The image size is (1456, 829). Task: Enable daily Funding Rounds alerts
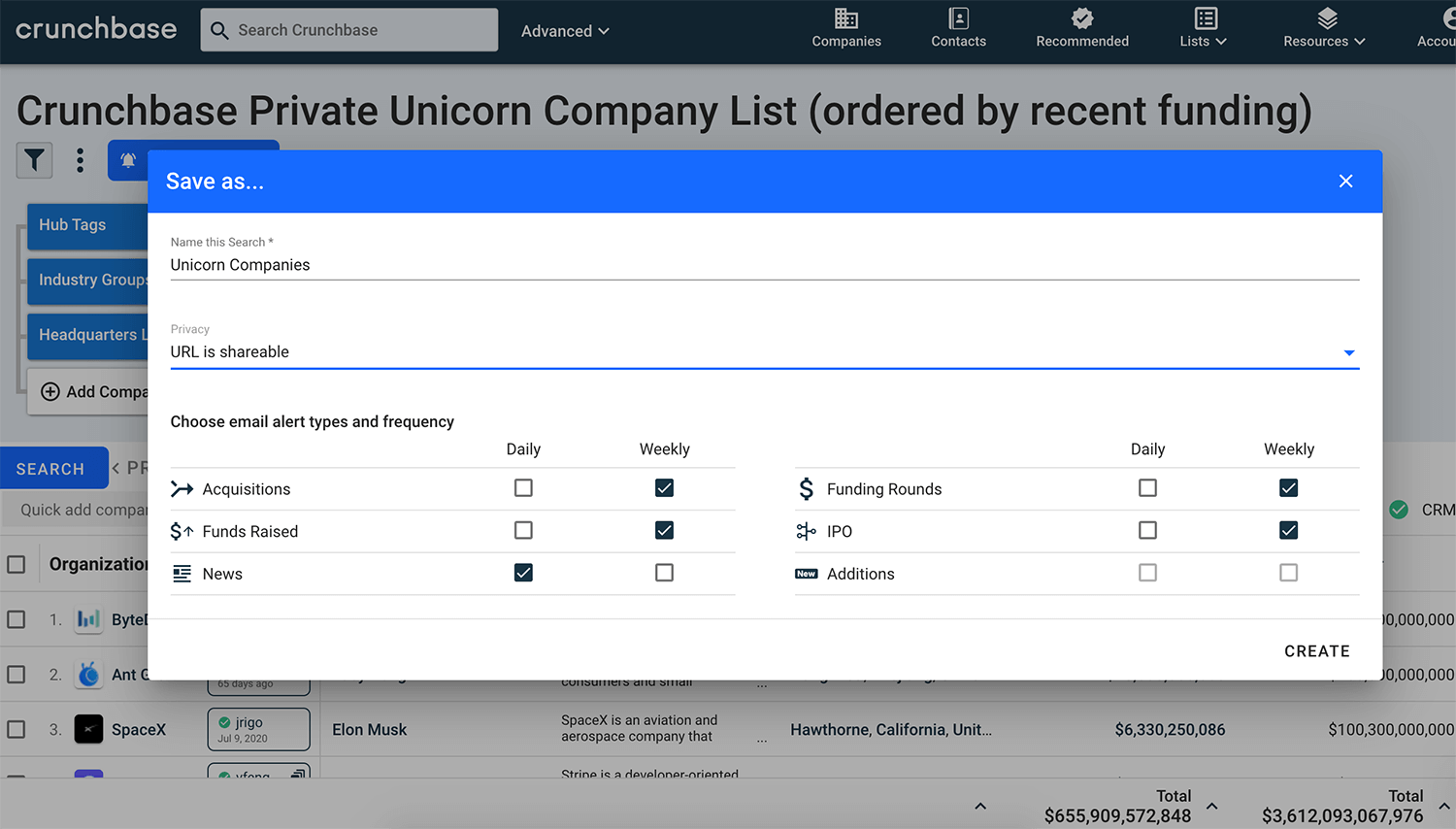pos(1147,488)
